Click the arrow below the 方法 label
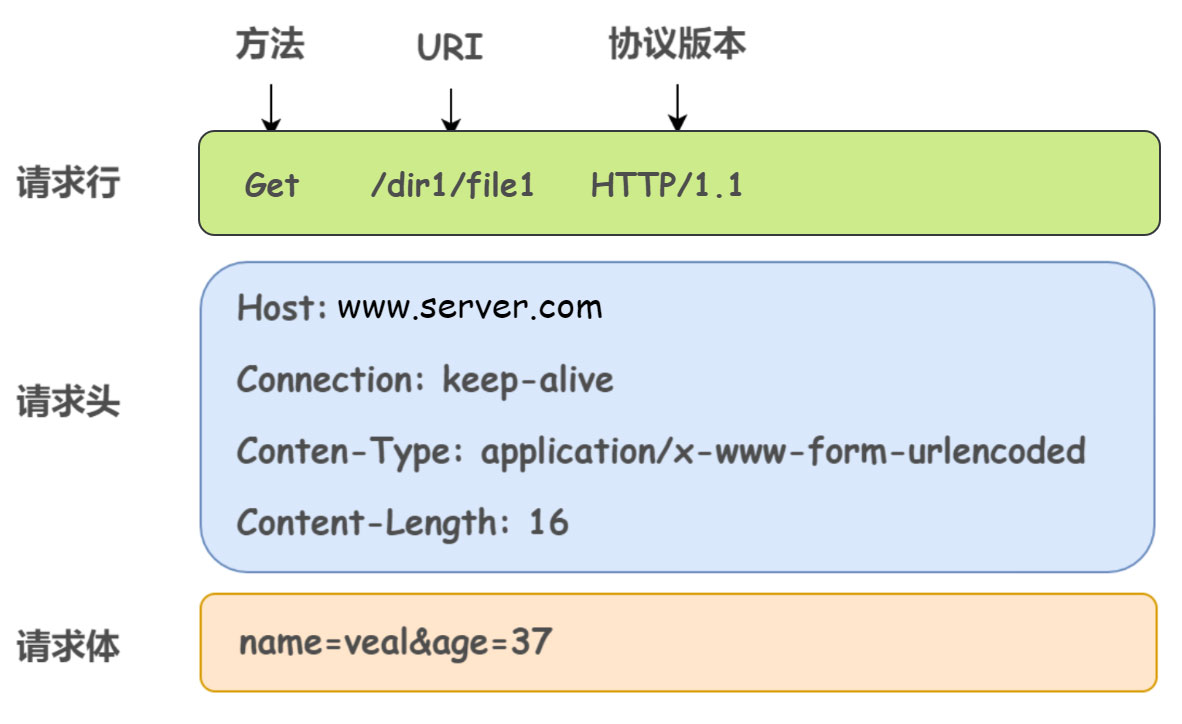1182x724 pixels. point(271,107)
